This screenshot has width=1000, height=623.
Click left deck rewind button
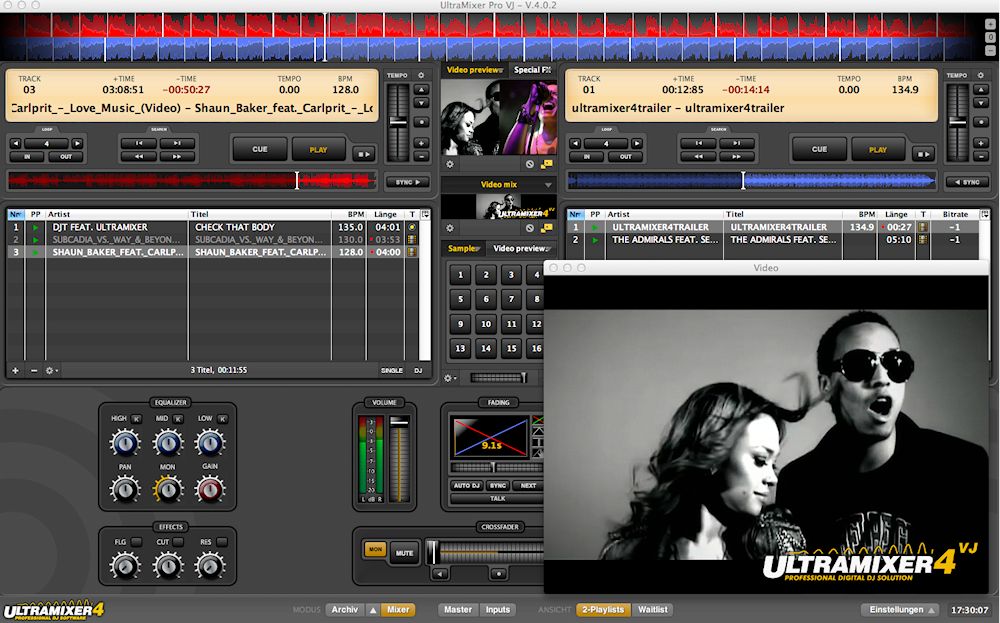pos(138,156)
